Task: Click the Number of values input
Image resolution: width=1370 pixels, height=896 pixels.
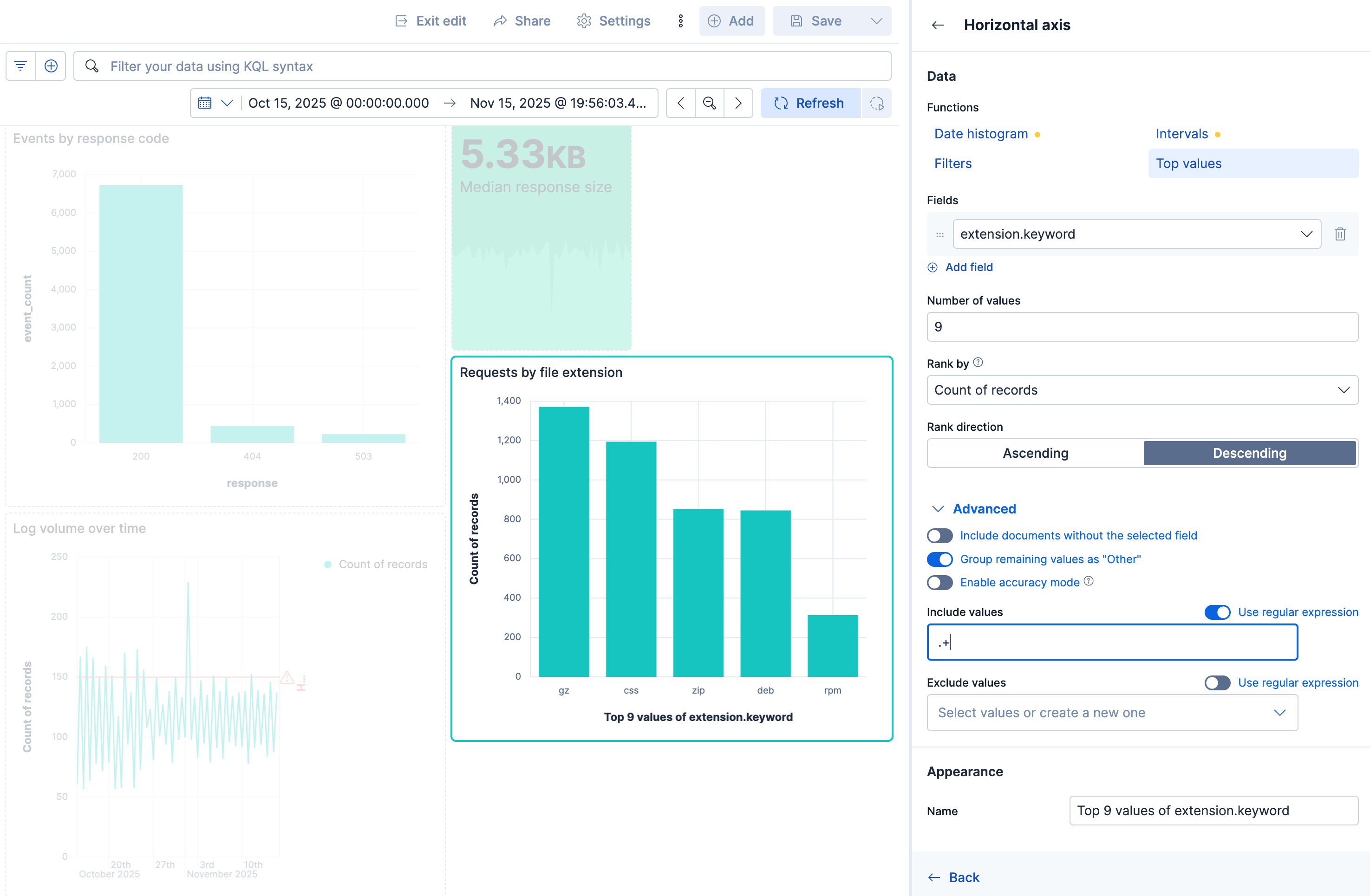Action: point(1142,327)
